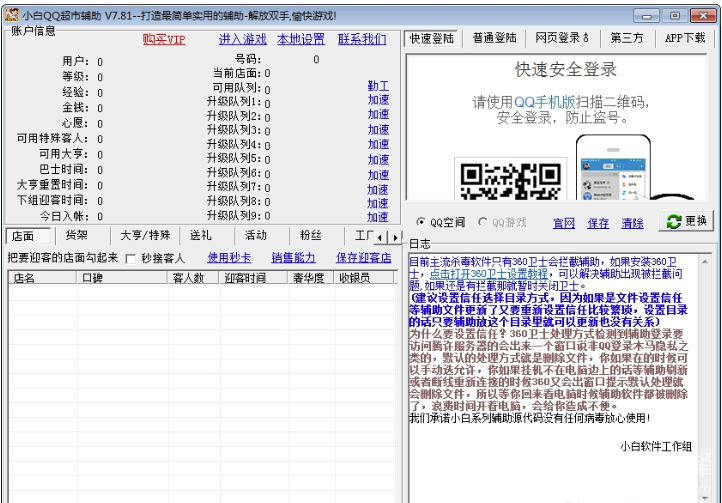This screenshot has width=722, height=503.
Task: Click the app icon in title bar
Action: [12, 15]
